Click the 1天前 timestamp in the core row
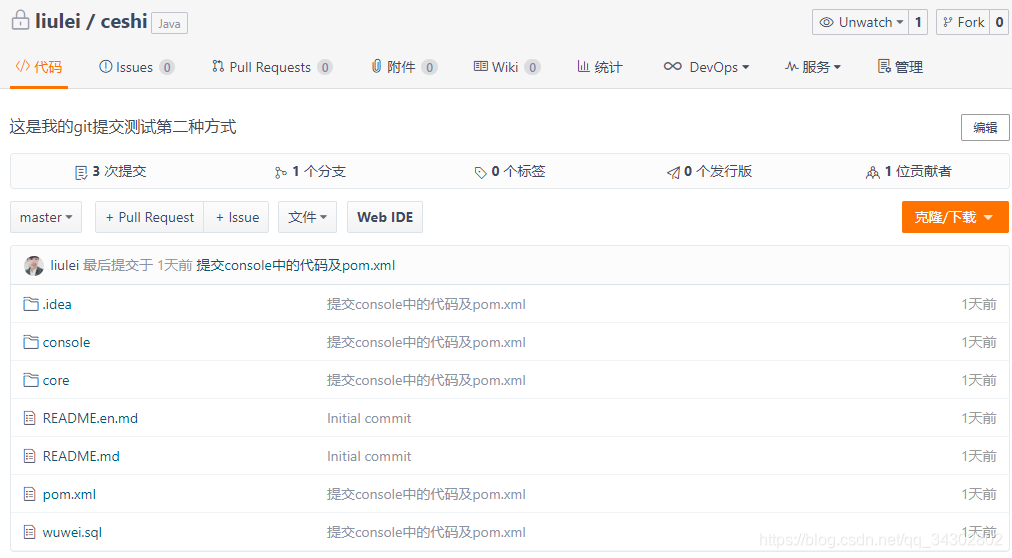The width and height of the screenshot is (1012, 558). (x=979, y=380)
